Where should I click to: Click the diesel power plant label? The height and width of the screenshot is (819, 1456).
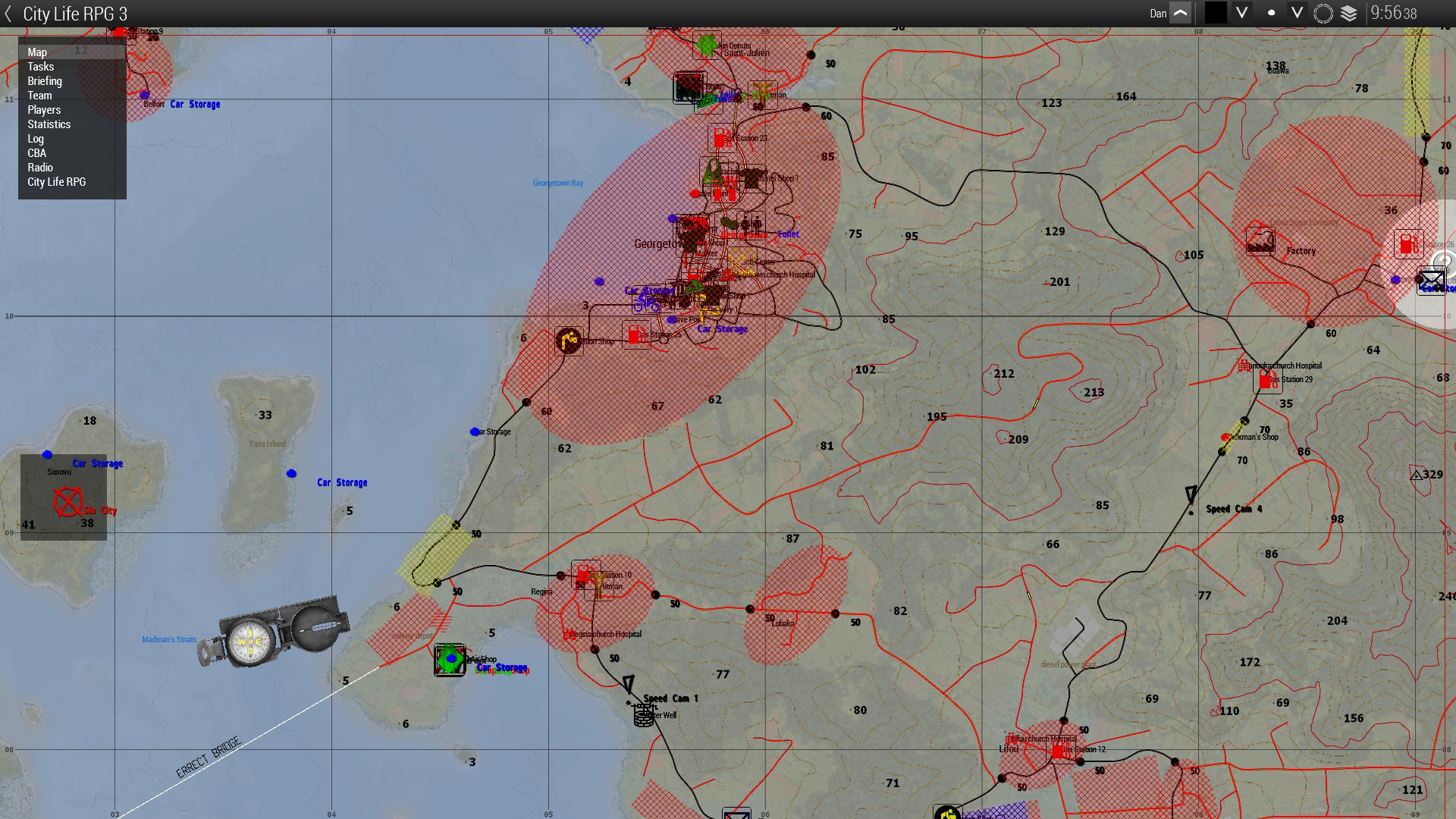[x=1068, y=664]
